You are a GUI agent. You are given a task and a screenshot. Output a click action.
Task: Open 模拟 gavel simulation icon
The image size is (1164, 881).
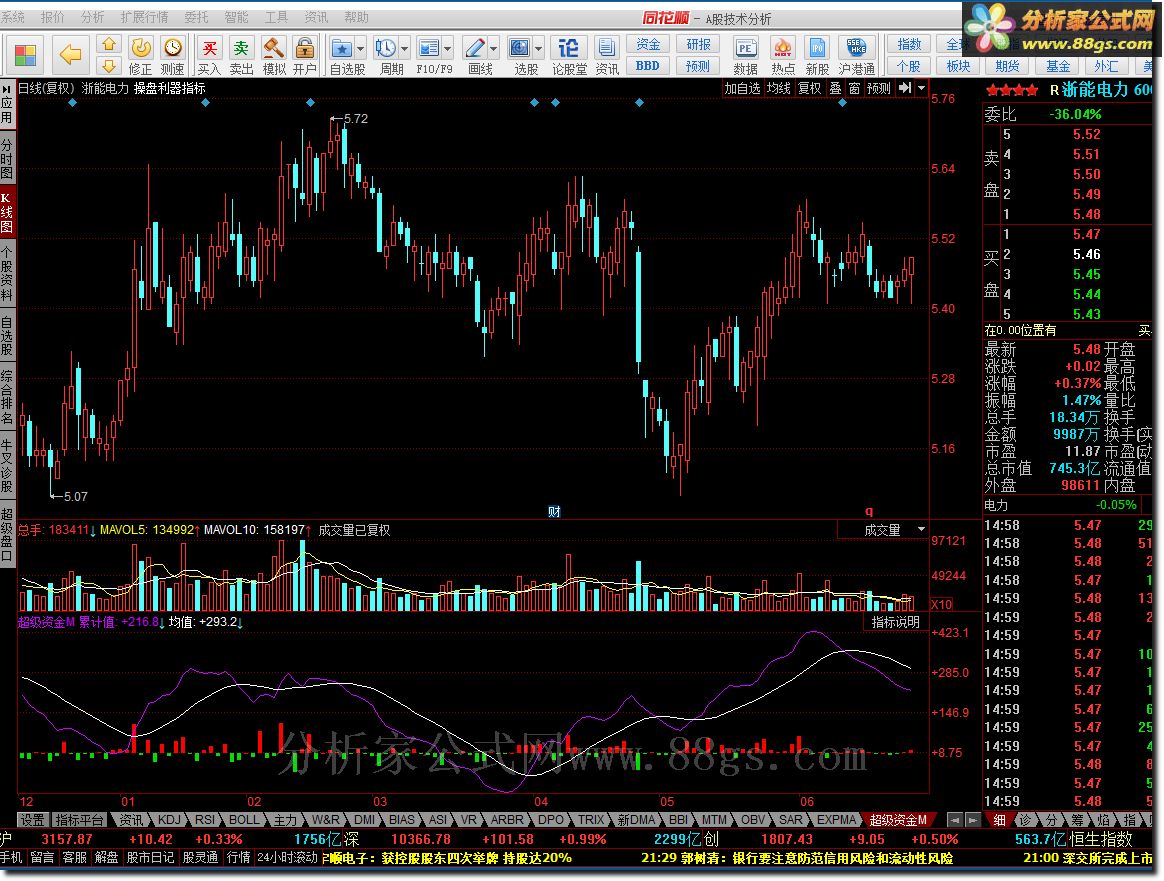tap(274, 48)
